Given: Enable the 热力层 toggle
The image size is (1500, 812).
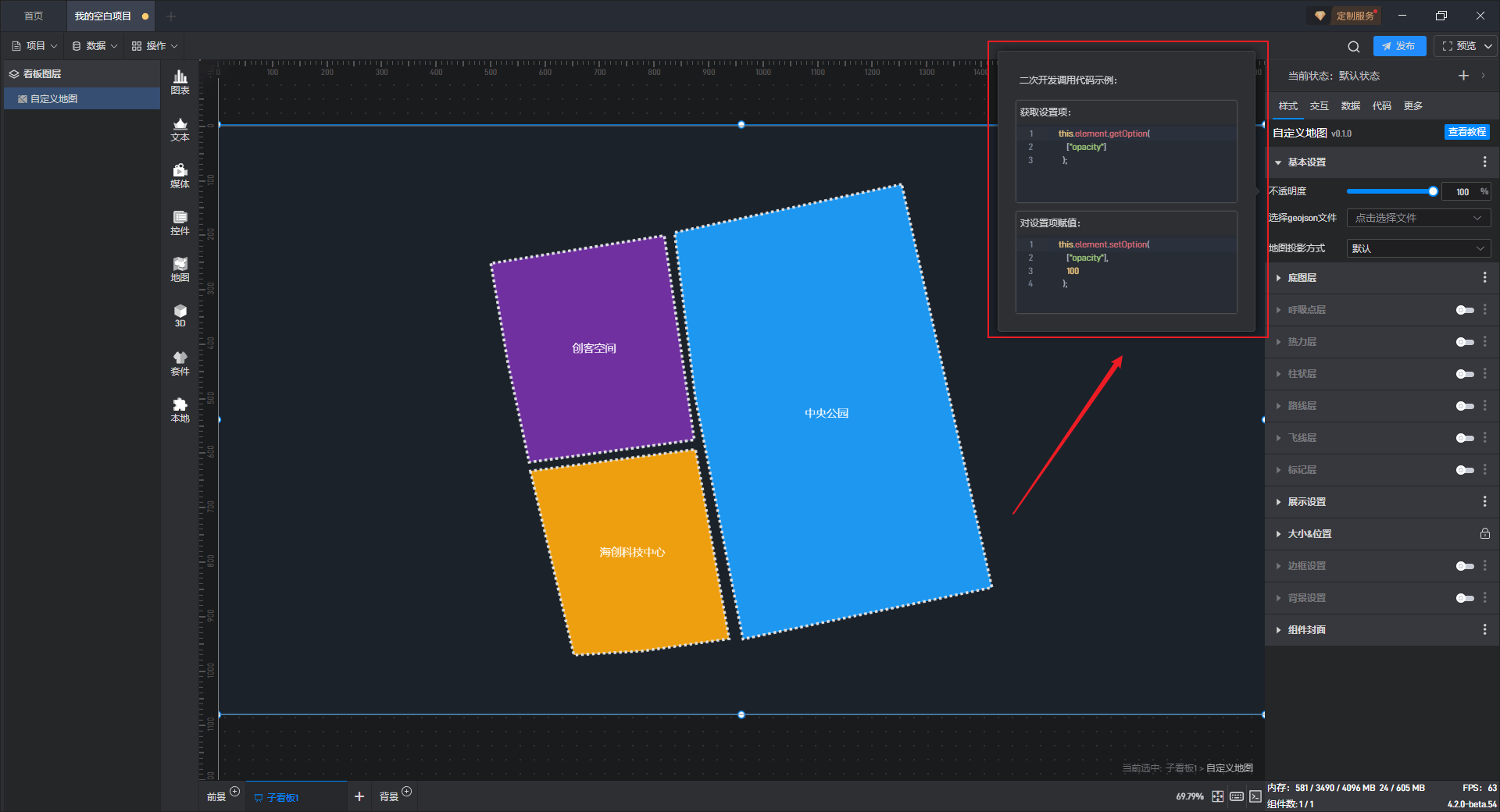Looking at the screenshot, I should (x=1465, y=342).
